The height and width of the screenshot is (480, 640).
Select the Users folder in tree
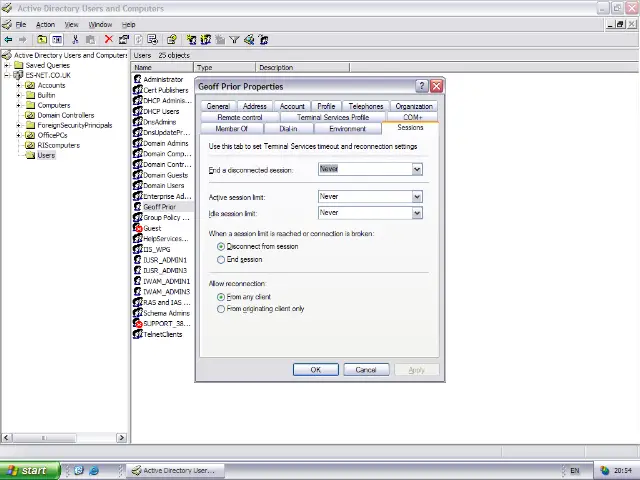tap(46, 155)
